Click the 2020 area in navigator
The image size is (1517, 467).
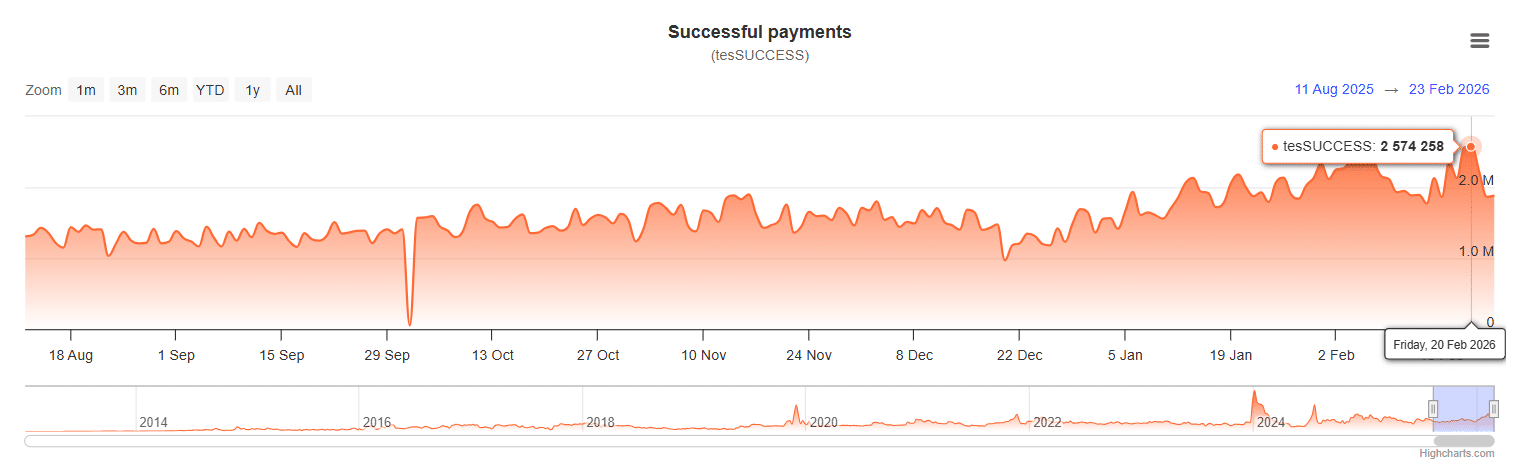click(823, 422)
